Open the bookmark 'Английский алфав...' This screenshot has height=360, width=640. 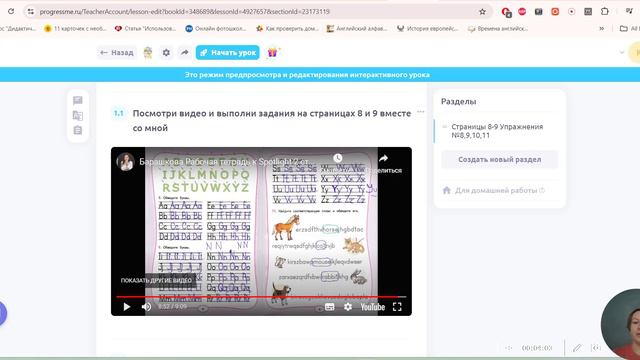357,29
